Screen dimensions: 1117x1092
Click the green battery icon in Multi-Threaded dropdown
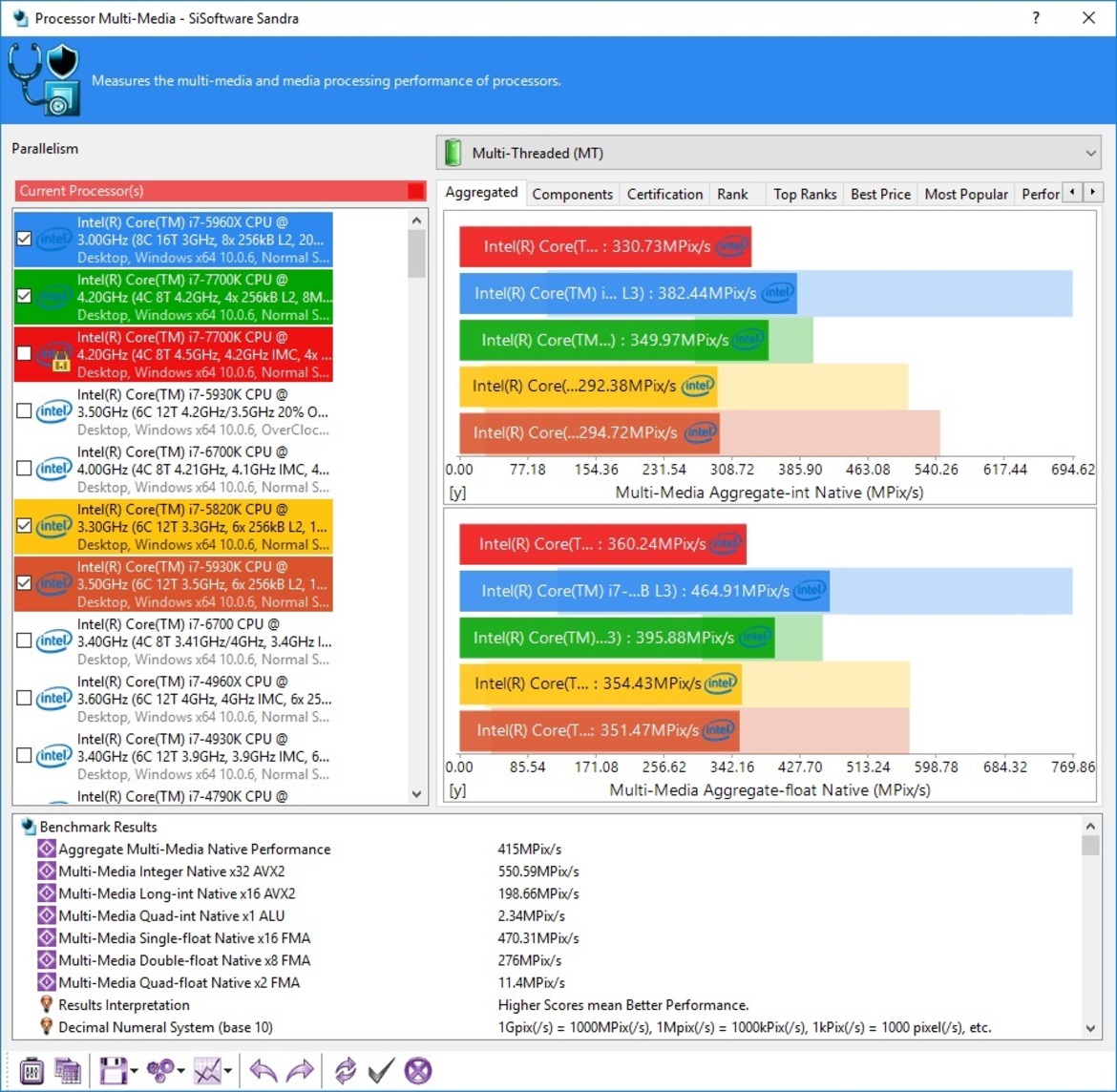click(x=453, y=153)
